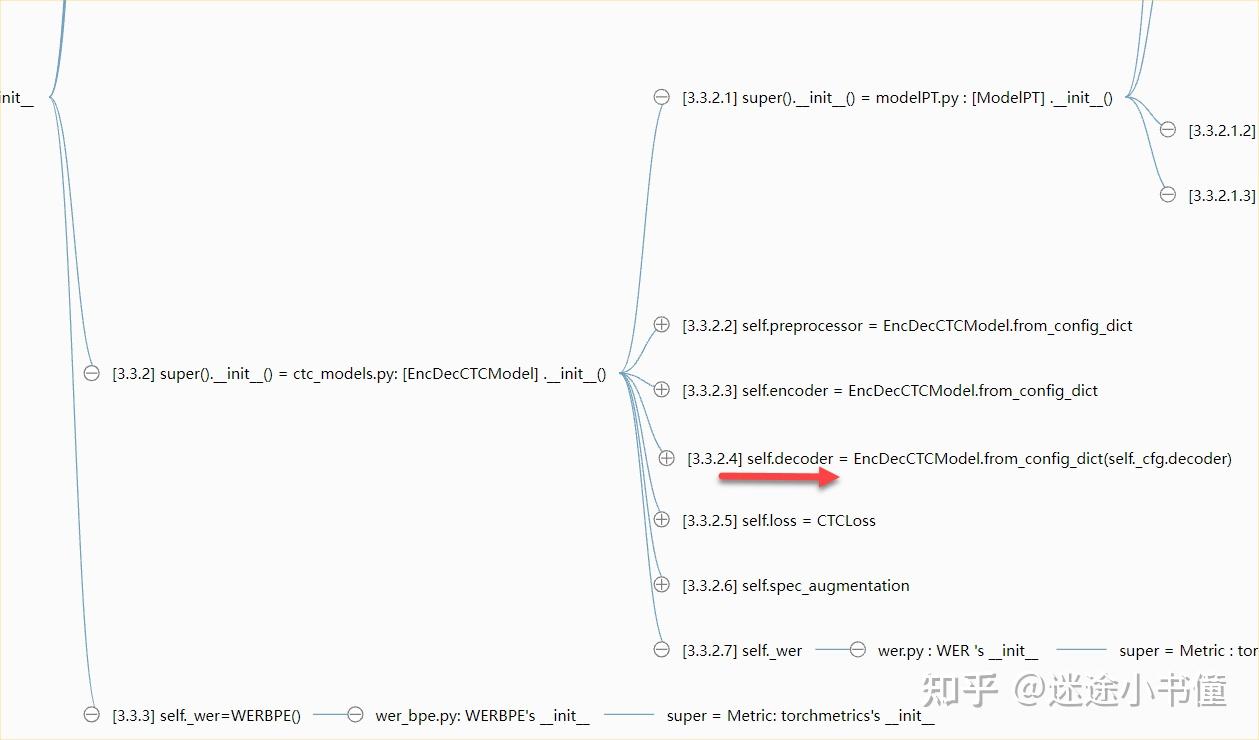Viewport: 1259px width, 740px height.
Task: Select the '[3.3.2.5] self.loss = CTCLoss' text
Action: (779, 521)
